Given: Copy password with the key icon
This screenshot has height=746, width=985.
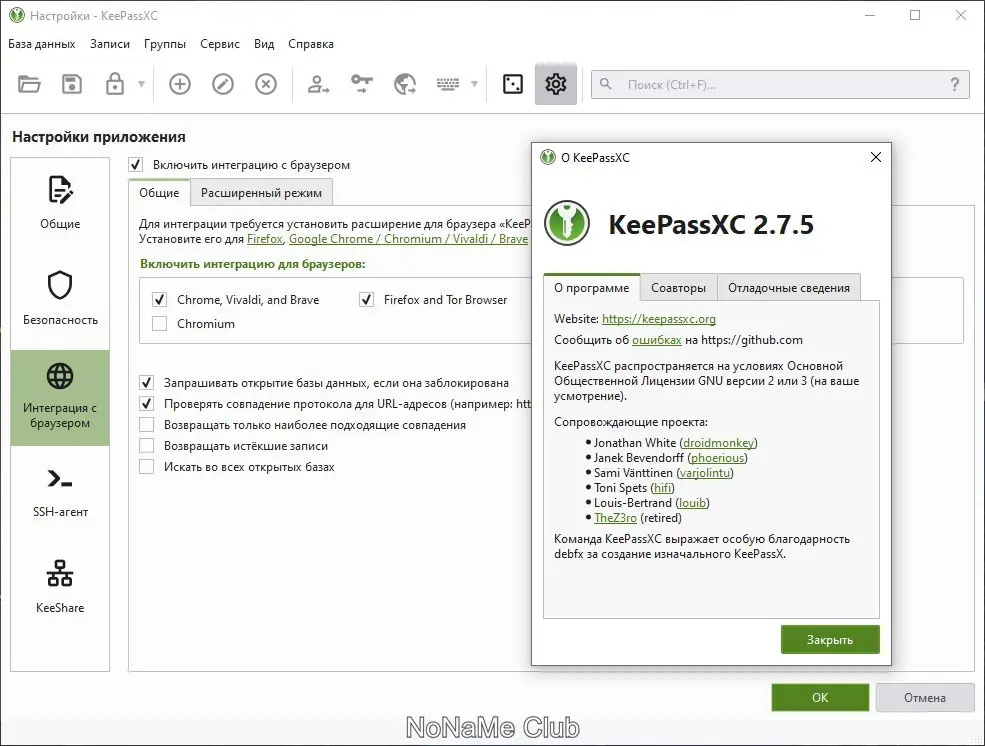Looking at the screenshot, I should [x=361, y=84].
